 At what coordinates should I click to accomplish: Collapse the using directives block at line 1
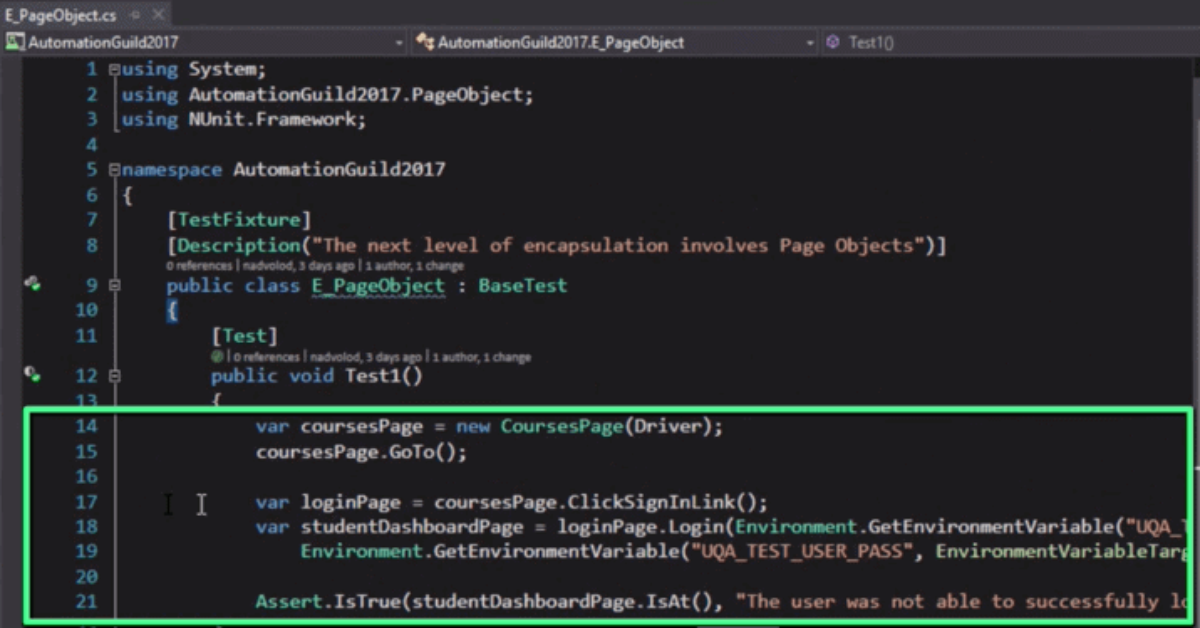point(114,70)
